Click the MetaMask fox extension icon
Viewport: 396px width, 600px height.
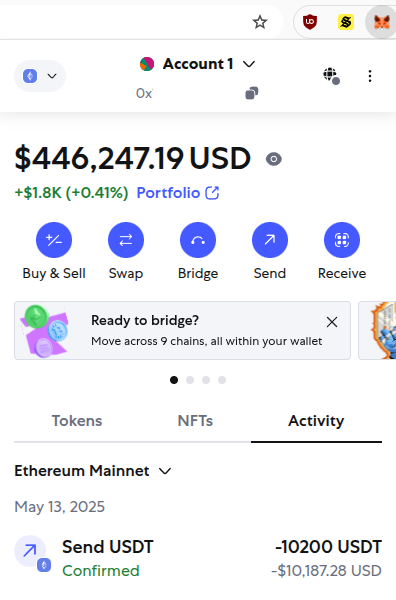point(381,22)
